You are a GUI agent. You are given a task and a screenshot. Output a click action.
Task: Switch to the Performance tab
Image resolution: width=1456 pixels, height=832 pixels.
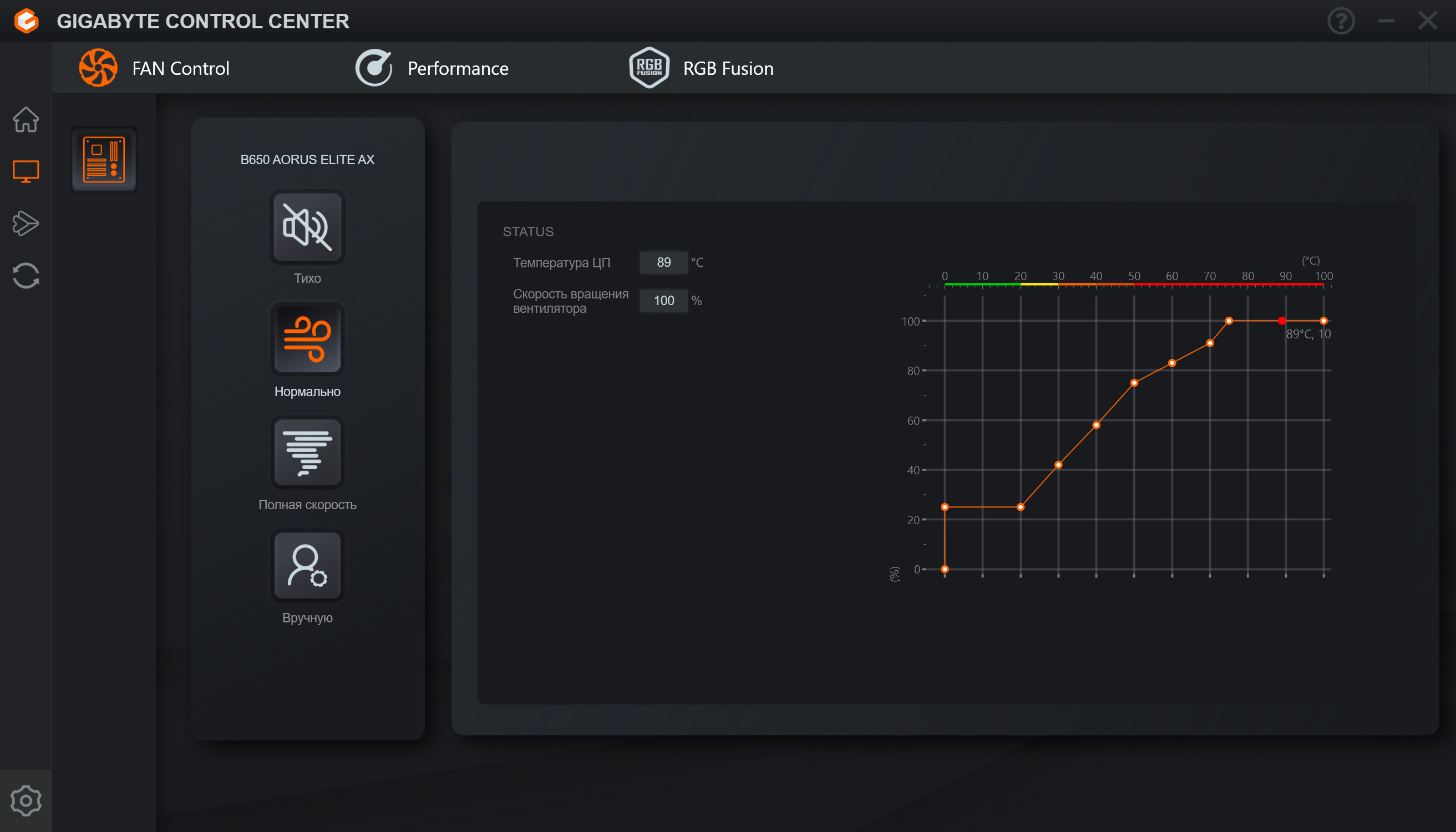tap(432, 68)
